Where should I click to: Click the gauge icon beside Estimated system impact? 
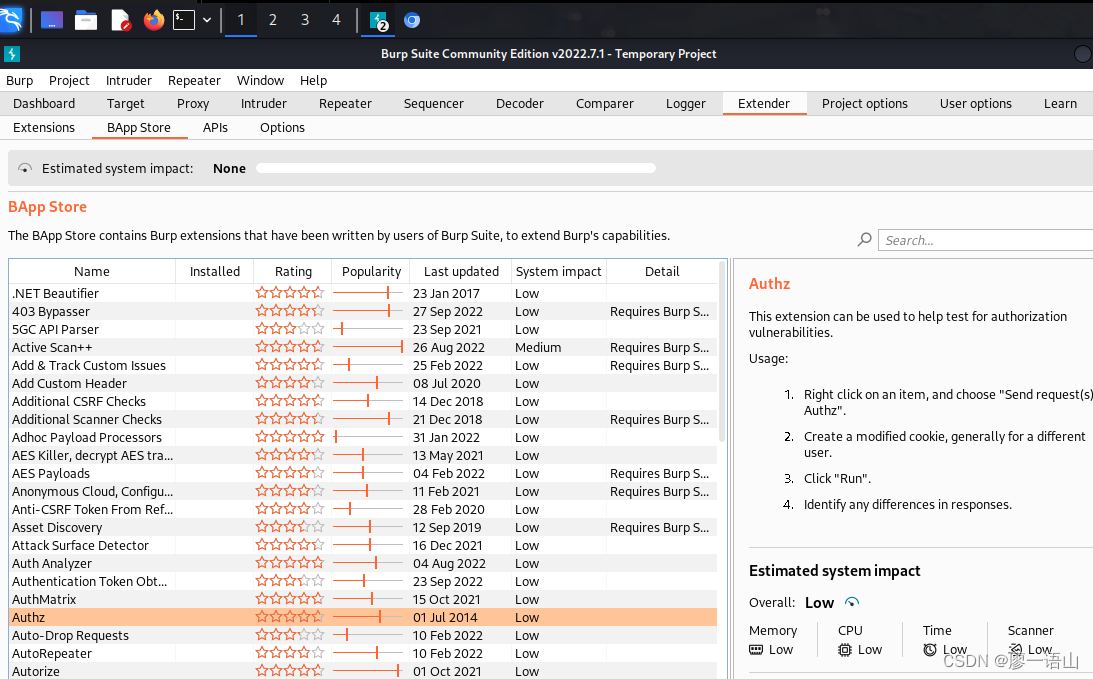click(25, 168)
